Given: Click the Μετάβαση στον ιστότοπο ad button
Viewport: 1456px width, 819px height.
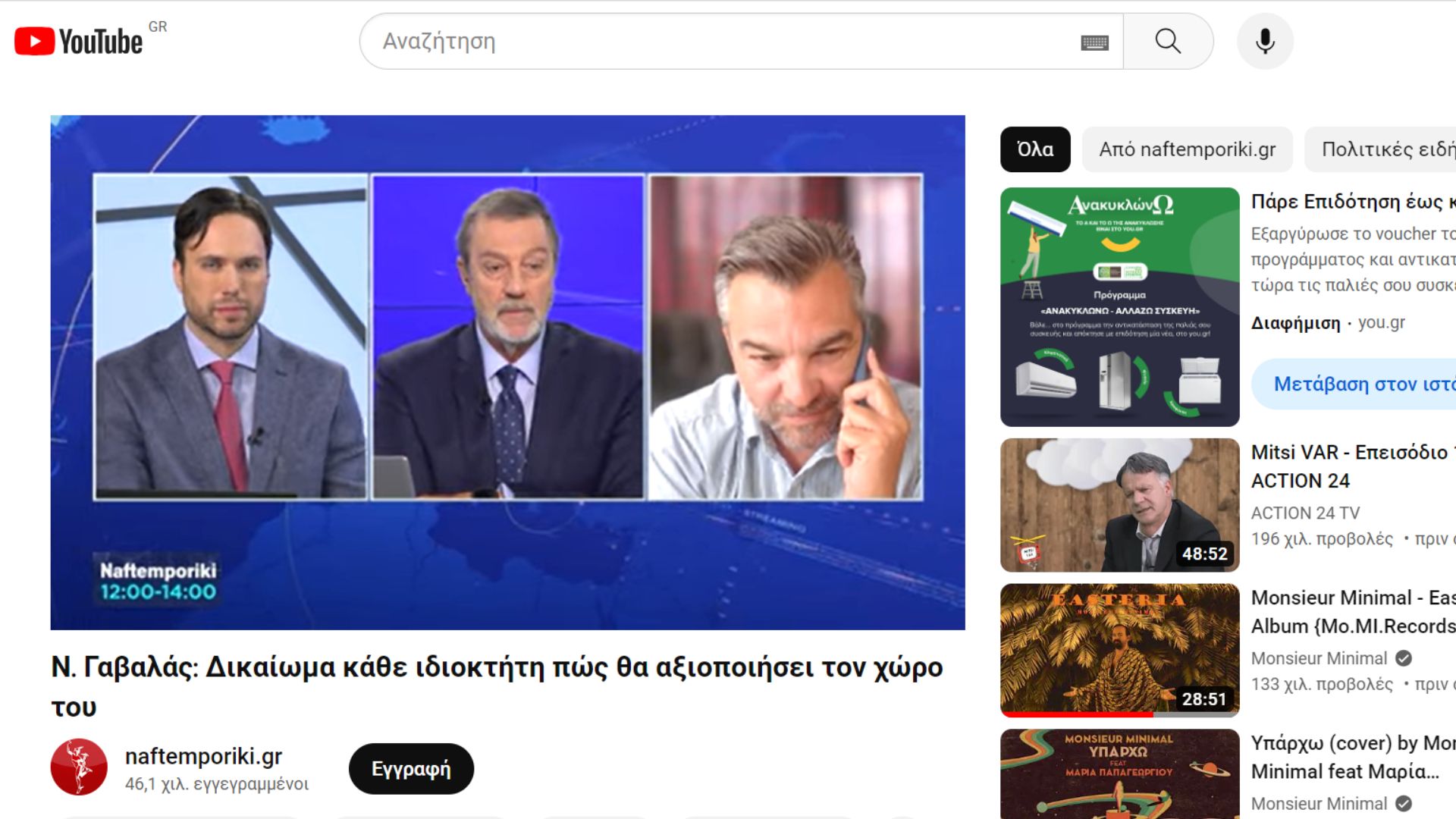Looking at the screenshot, I should [1354, 384].
